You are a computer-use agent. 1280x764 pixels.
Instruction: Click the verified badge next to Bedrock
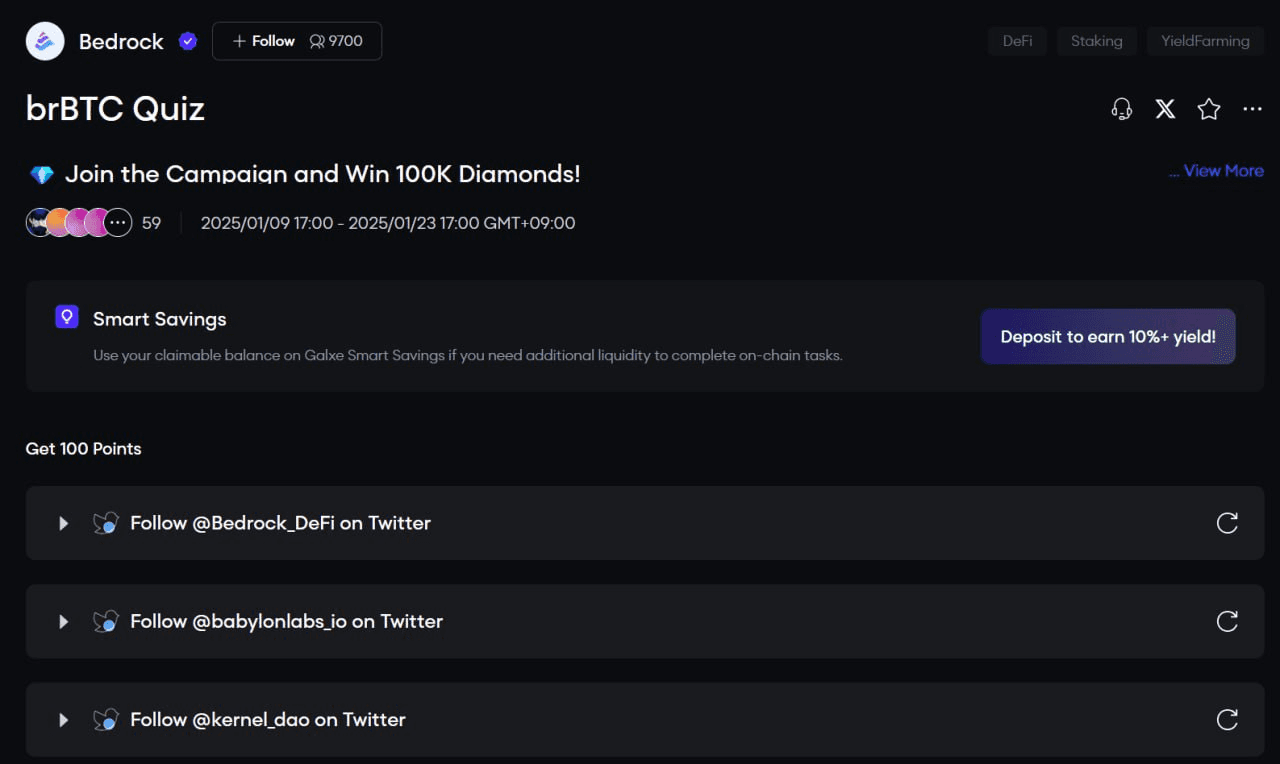pyautogui.click(x=187, y=41)
